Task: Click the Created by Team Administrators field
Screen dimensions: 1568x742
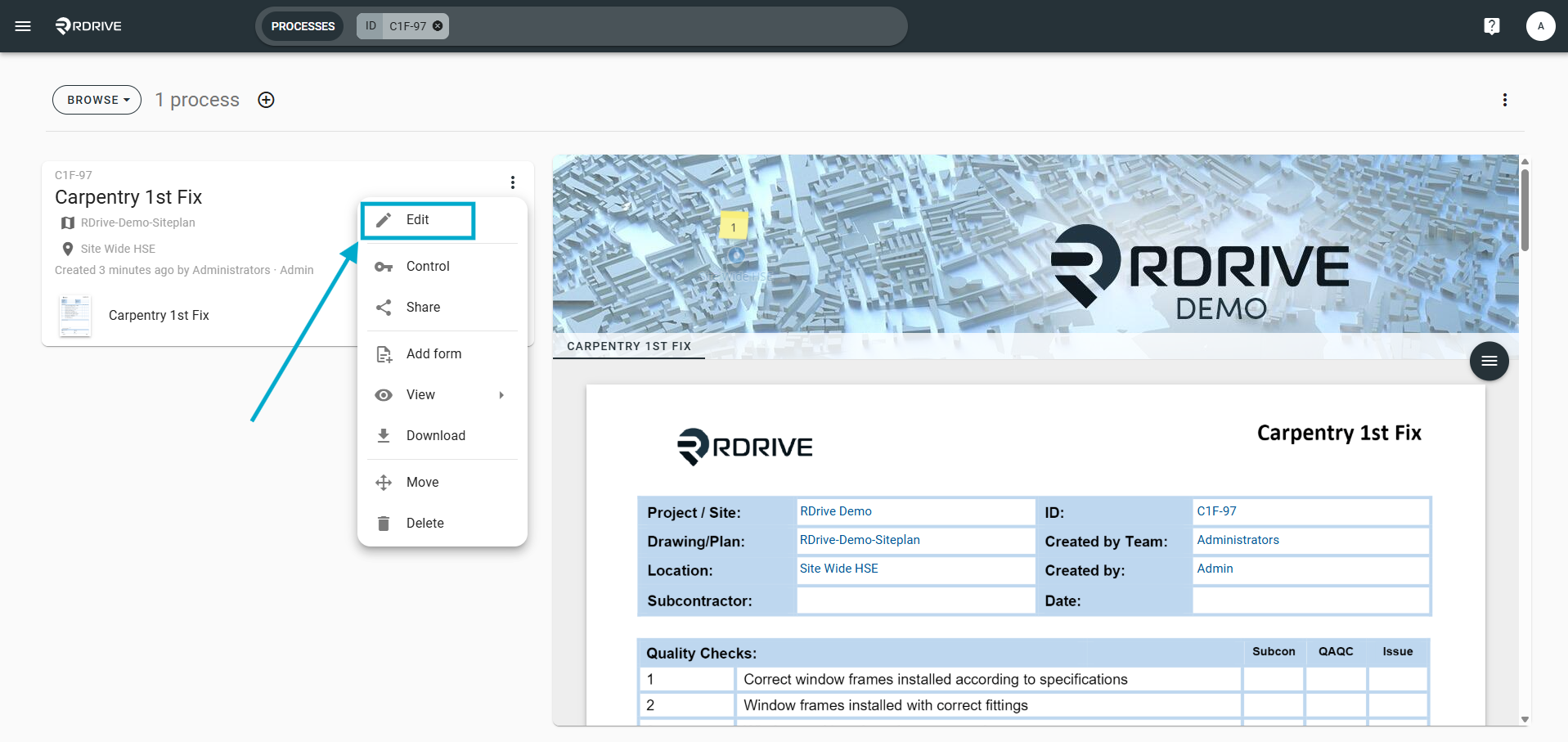Action: coord(1310,540)
